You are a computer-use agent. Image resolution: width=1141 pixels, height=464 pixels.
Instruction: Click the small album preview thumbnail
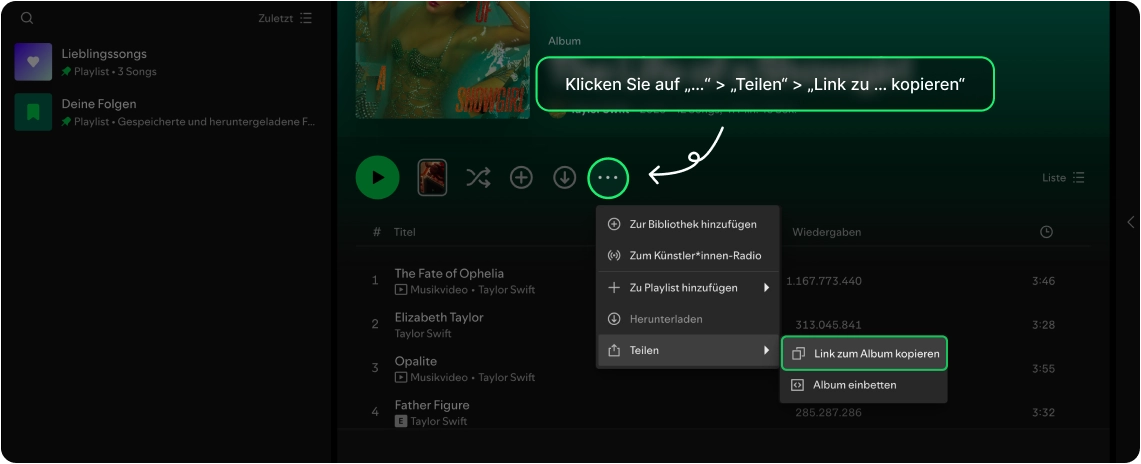432,177
